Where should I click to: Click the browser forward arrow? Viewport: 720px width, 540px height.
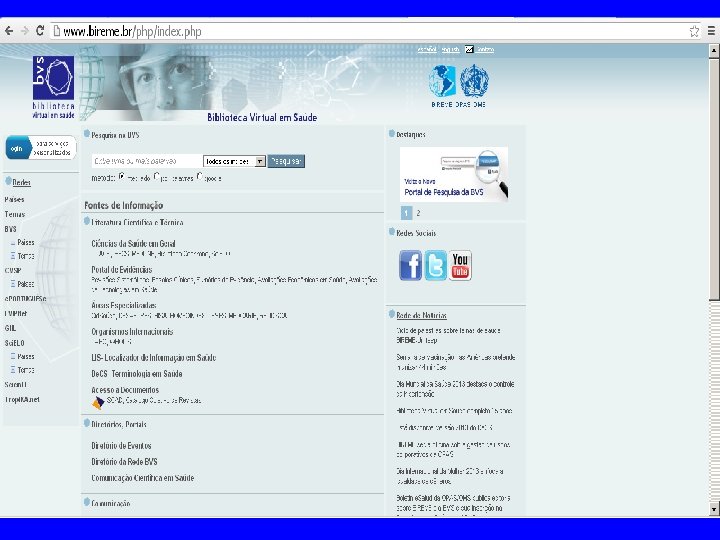click(x=24, y=31)
